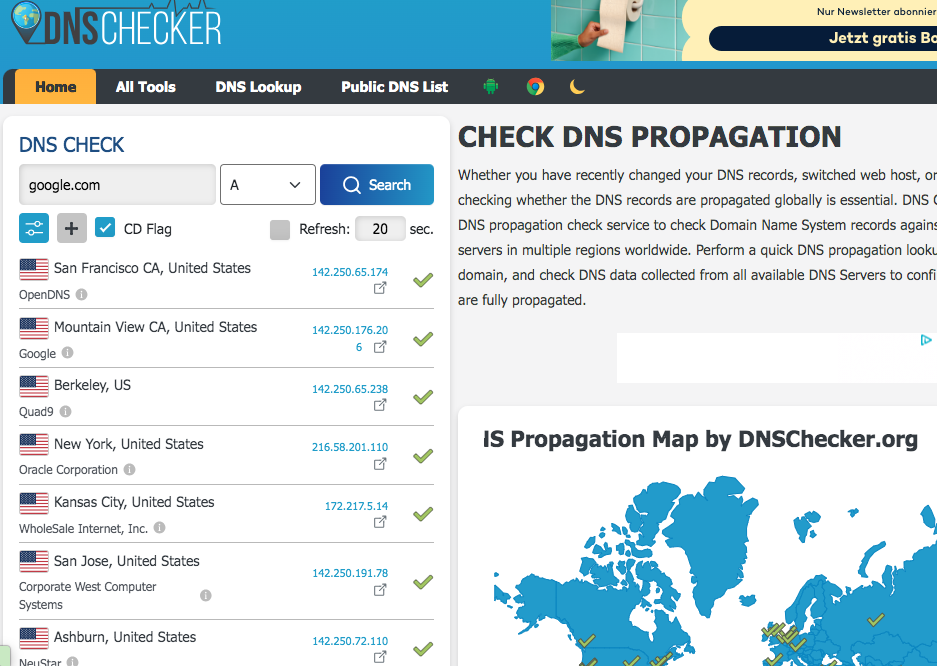
Task: Click the DNS propagation world map
Action: coord(715,570)
